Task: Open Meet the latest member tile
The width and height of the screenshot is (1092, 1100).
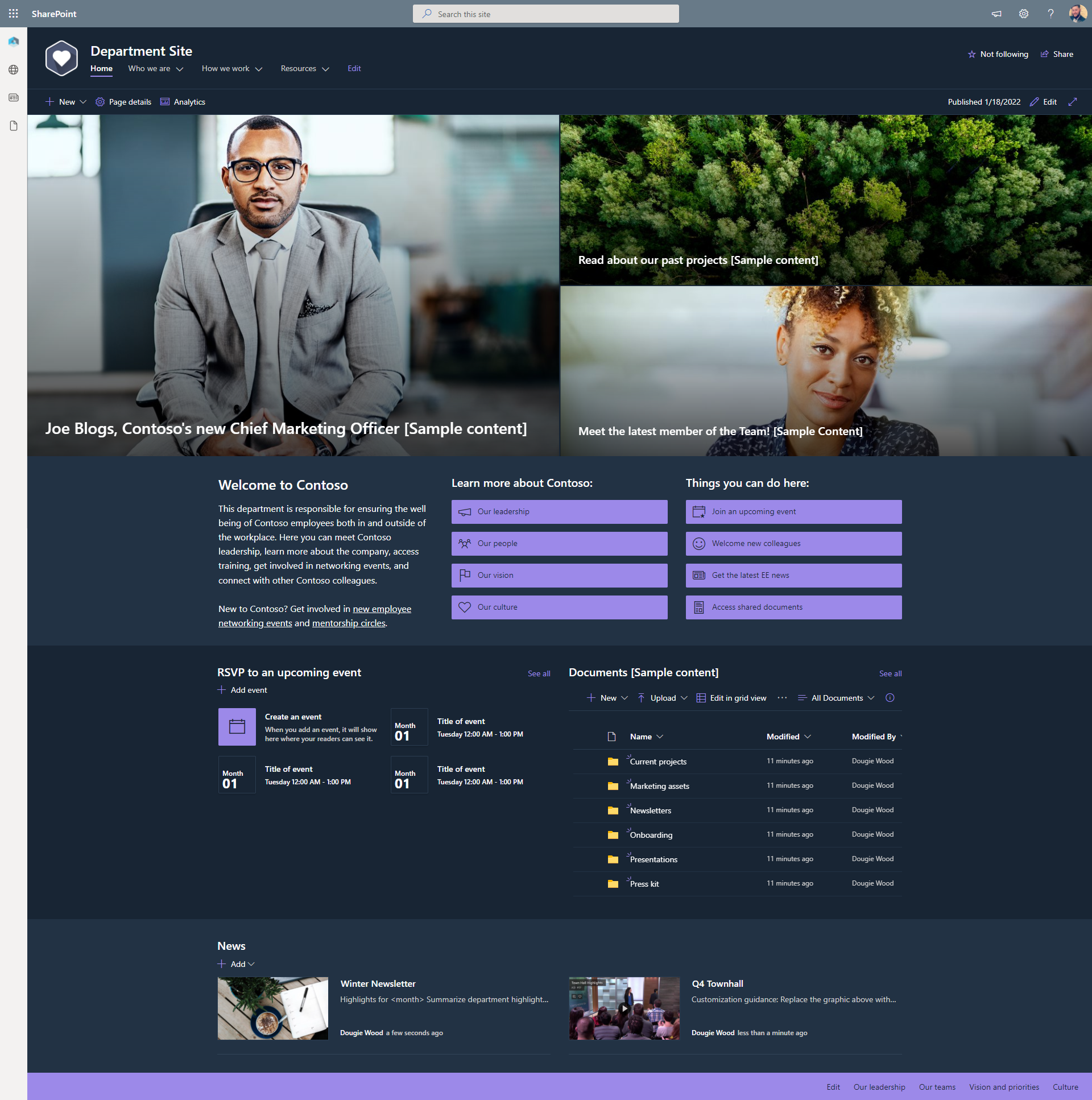Action: pos(826,371)
